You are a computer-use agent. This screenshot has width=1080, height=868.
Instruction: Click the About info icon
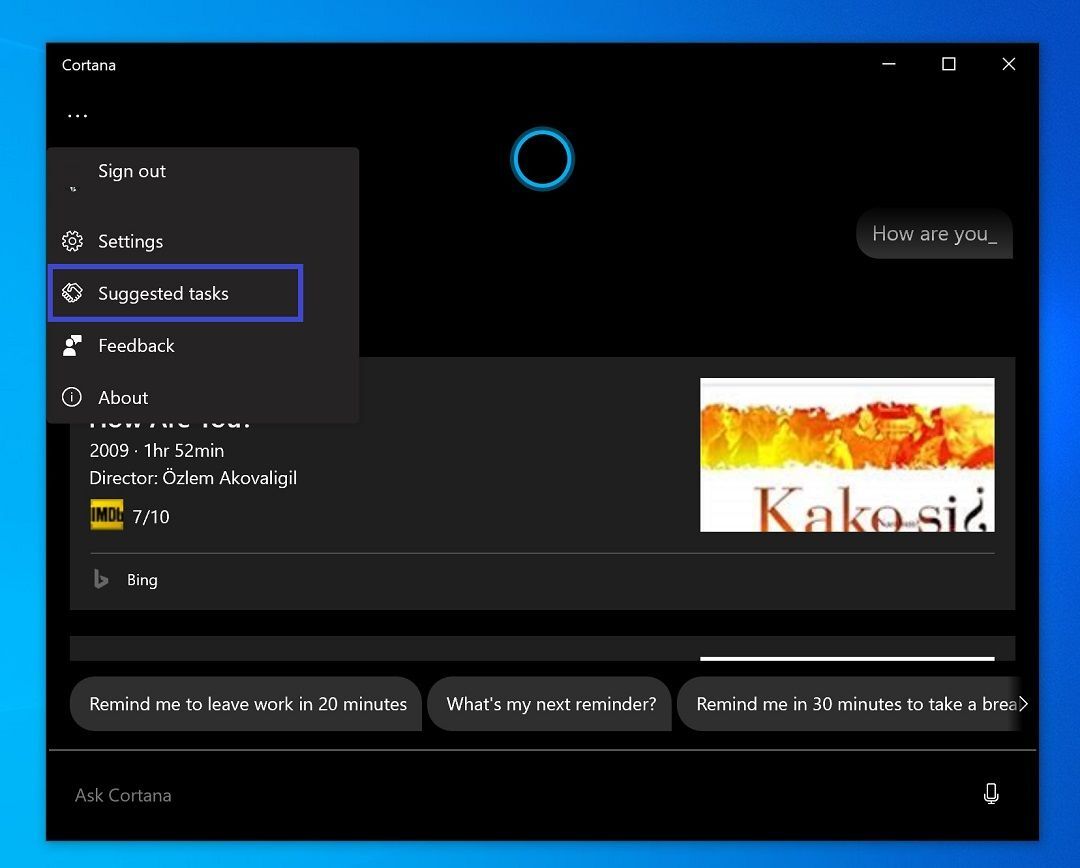[x=71, y=397]
